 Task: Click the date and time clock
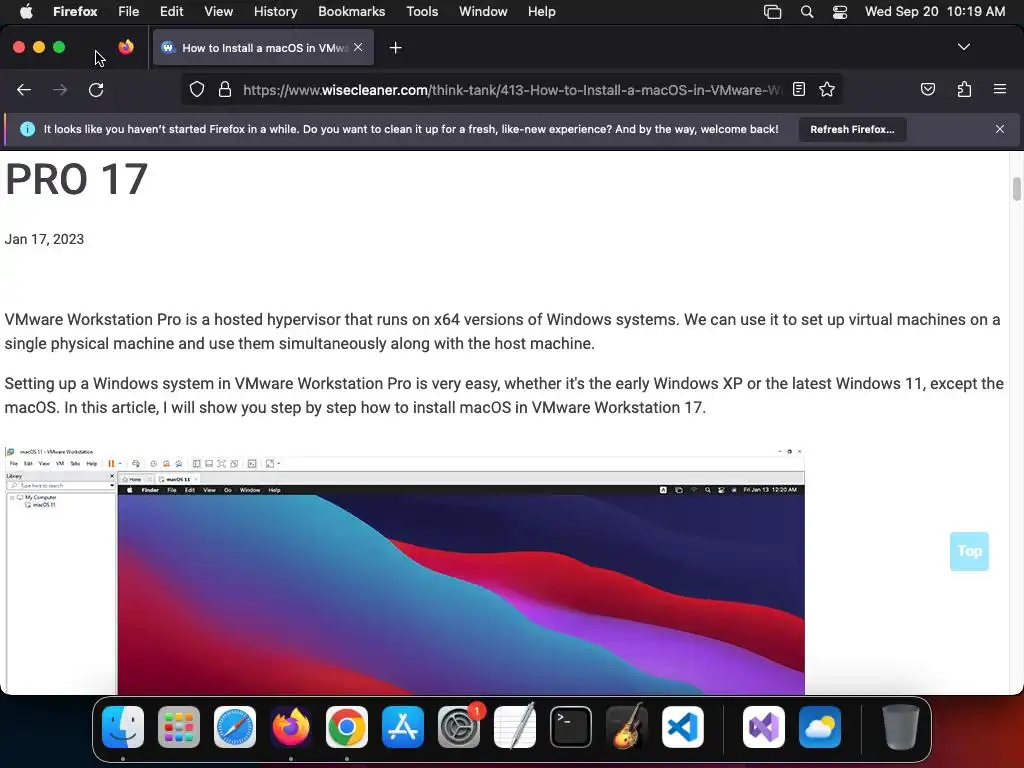pos(935,11)
